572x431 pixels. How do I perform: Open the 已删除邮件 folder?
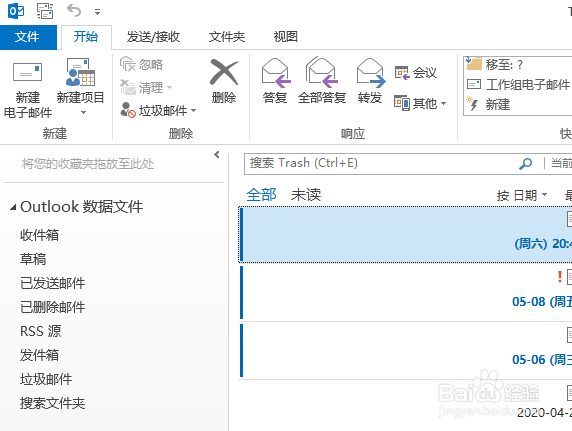click(53, 307)
